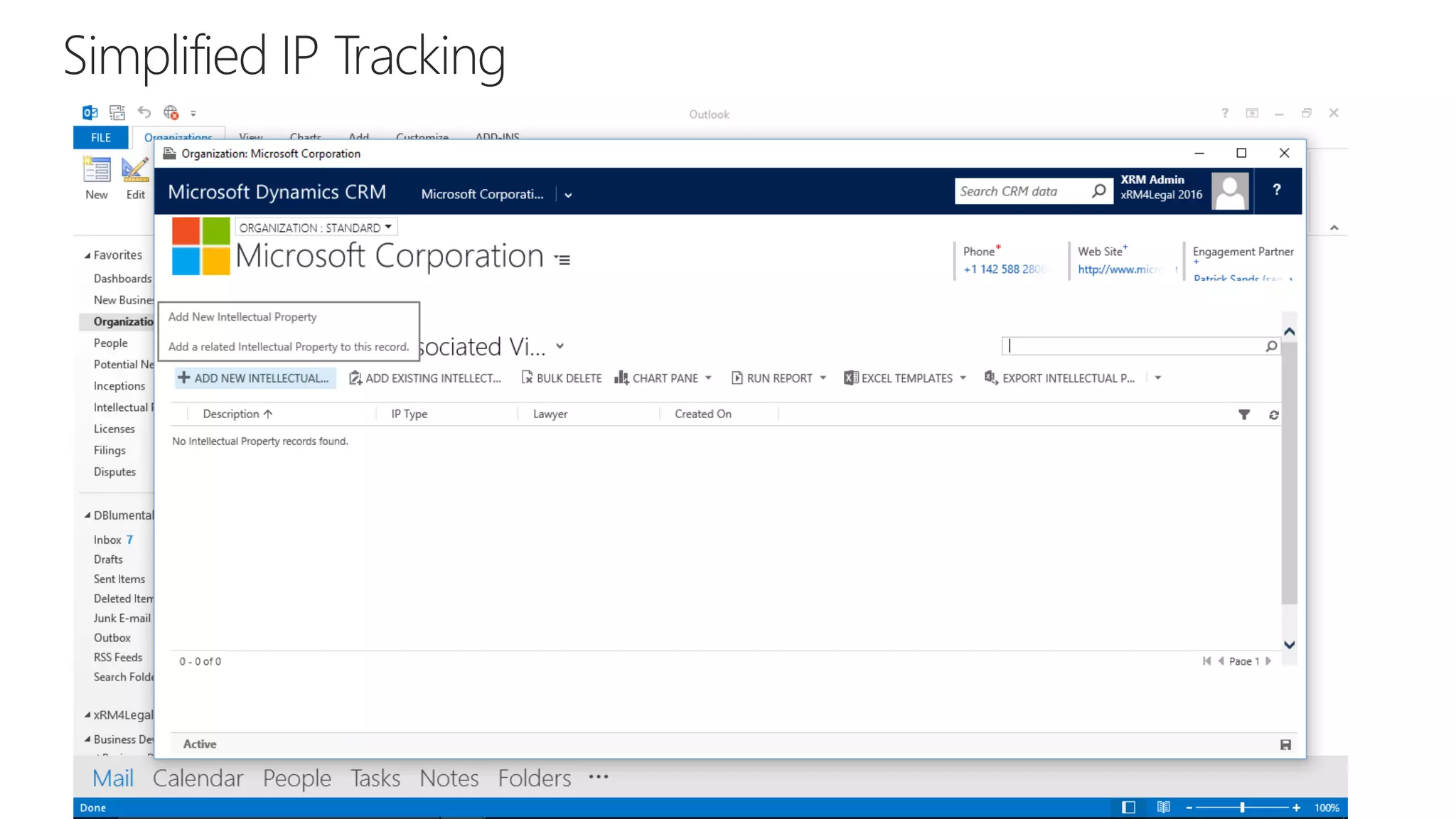Expand the Run Report dropdown arrow
The image size is (1456, 819).
pyautogui.click(x=823, y=378)
